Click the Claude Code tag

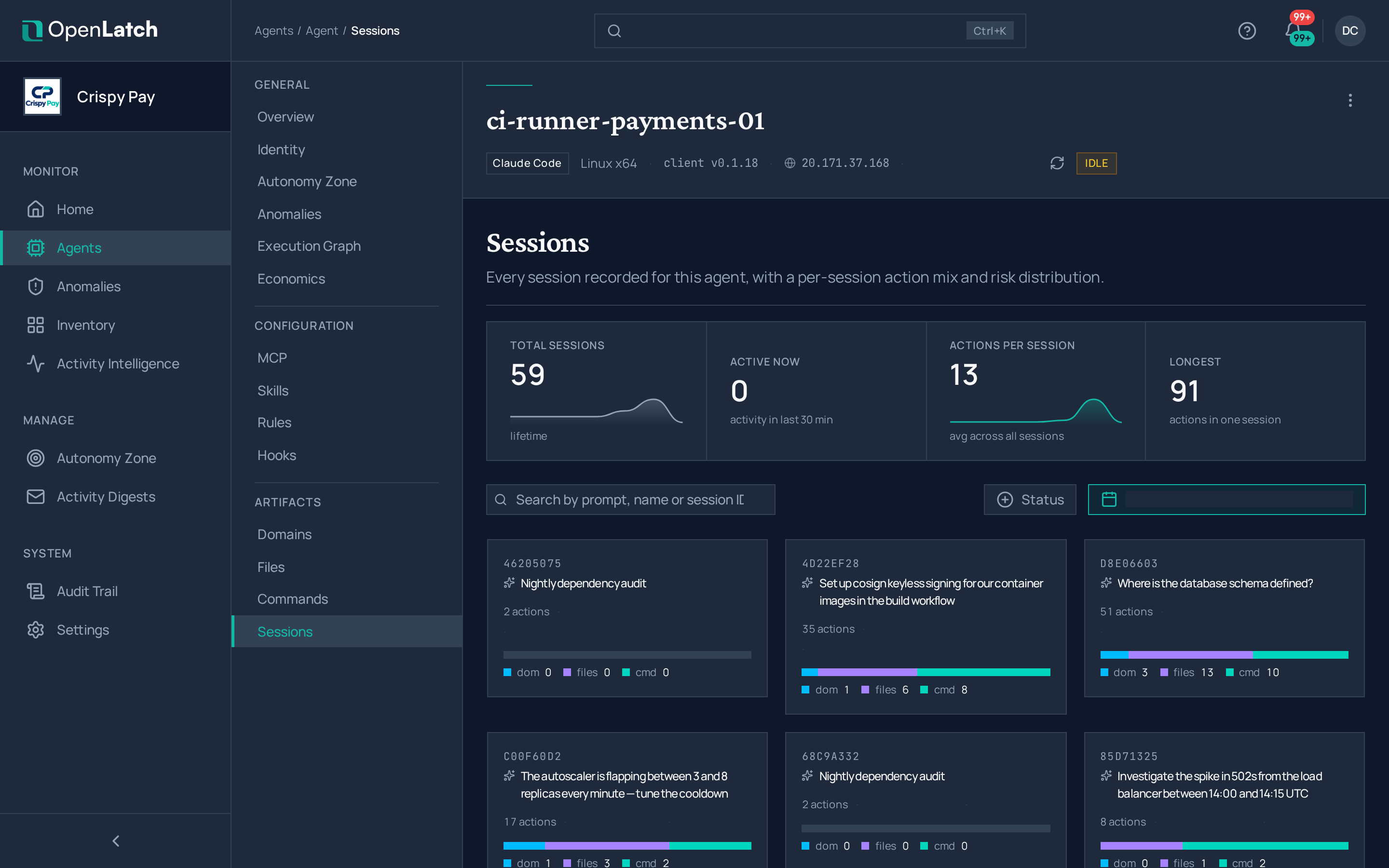(x=527, y=163)
